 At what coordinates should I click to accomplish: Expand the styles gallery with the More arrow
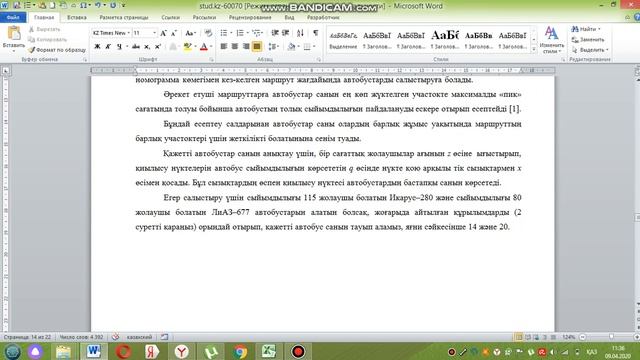click(534, 49)
